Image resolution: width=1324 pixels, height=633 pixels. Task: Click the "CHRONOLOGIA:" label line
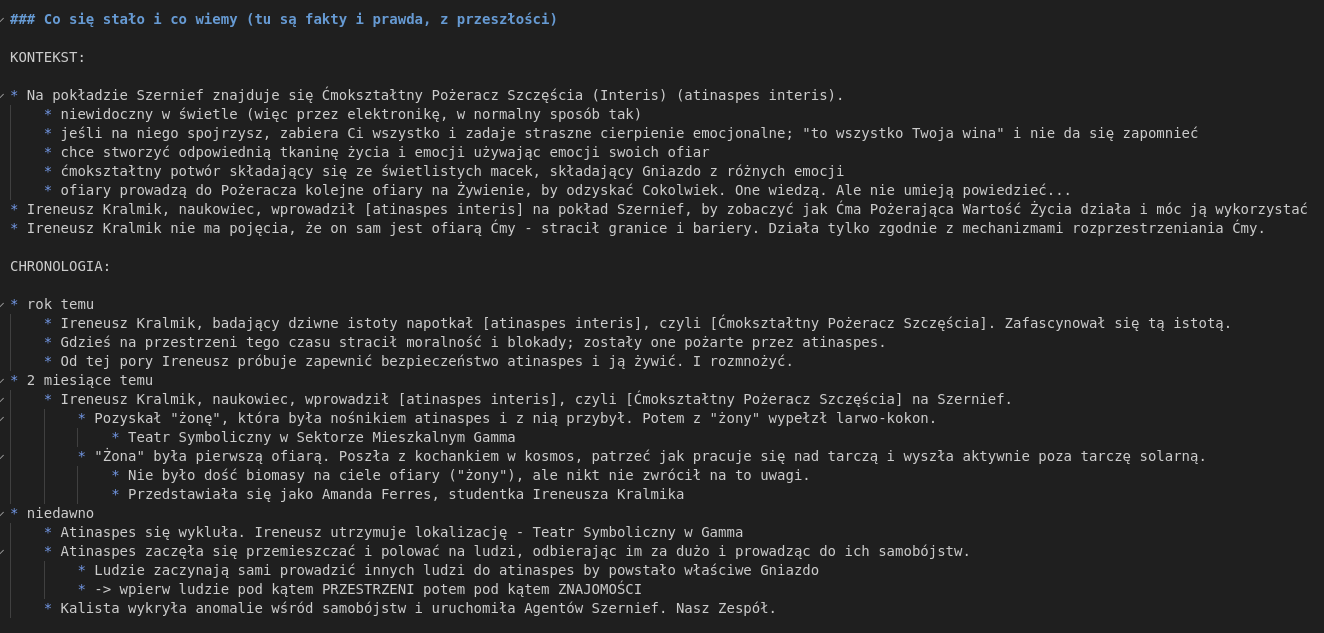(x=60, y=267)
